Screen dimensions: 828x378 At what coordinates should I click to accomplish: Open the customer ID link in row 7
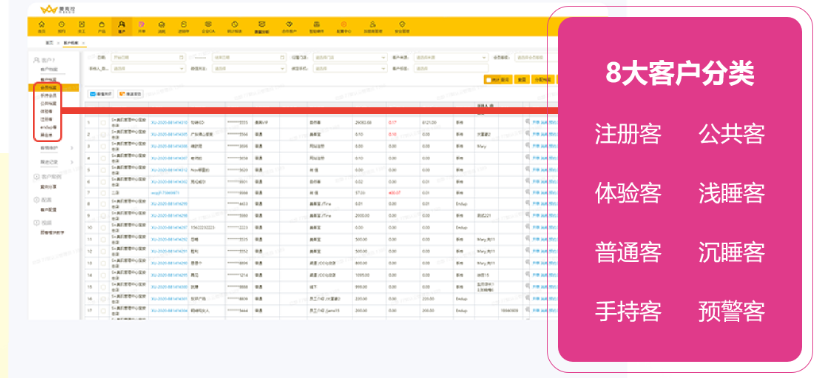point(165,193)
